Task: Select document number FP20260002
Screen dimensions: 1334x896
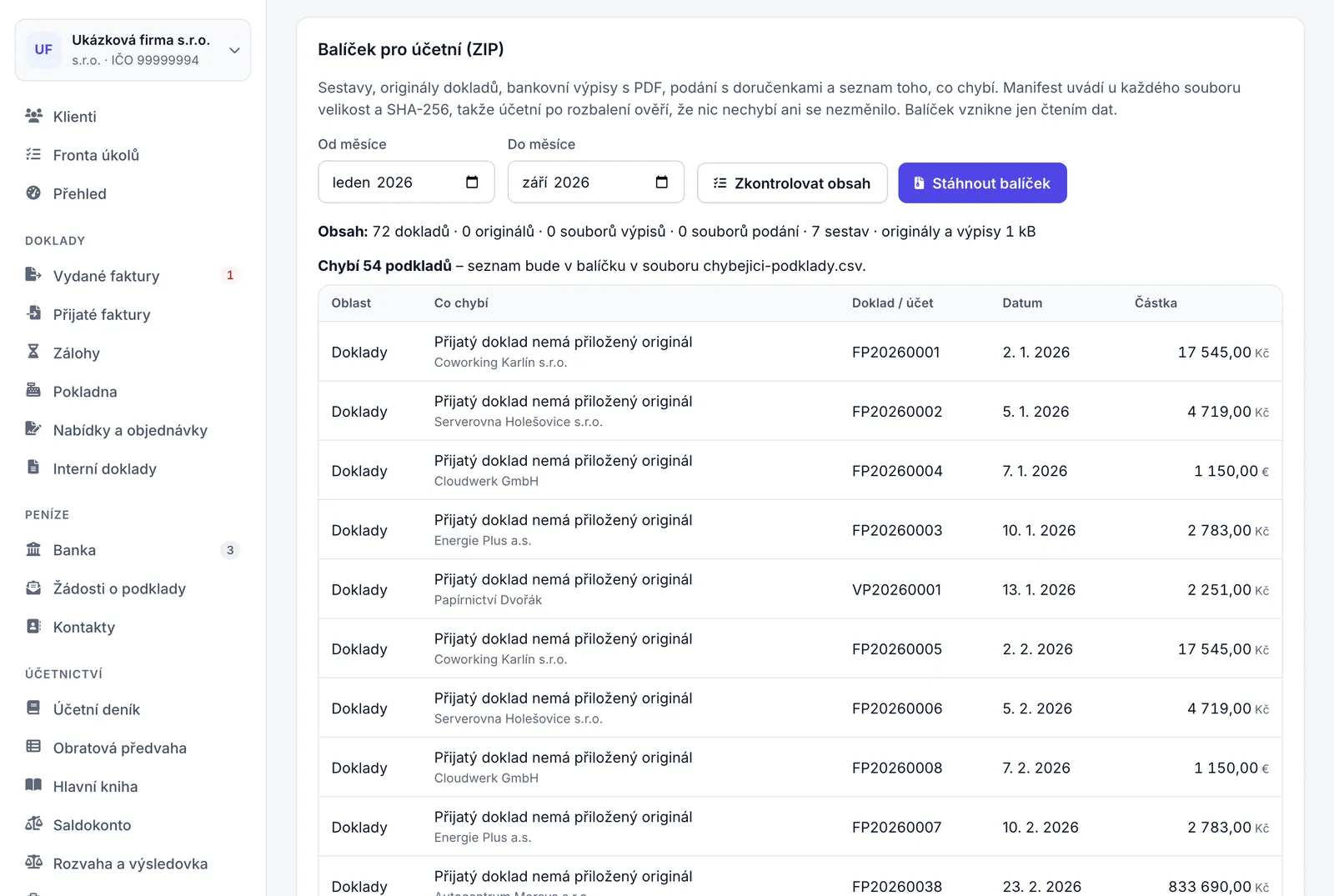Action: click(x=897, y=412)
